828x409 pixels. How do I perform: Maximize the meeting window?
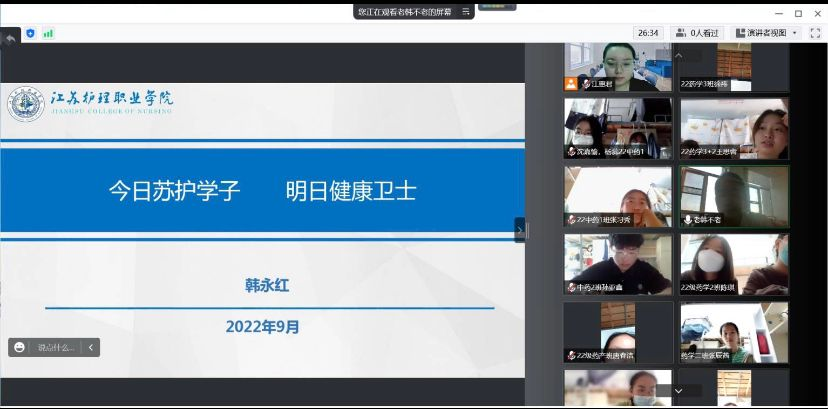pyautogui.click(x=798, y=13)
